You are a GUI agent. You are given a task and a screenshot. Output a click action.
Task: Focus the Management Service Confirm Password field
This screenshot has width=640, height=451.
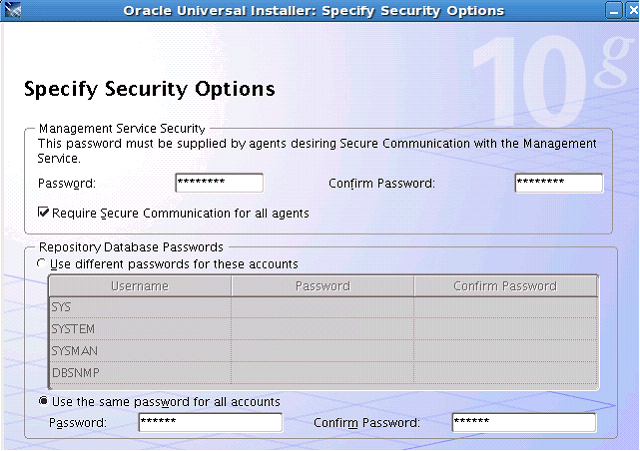(558, 183)
